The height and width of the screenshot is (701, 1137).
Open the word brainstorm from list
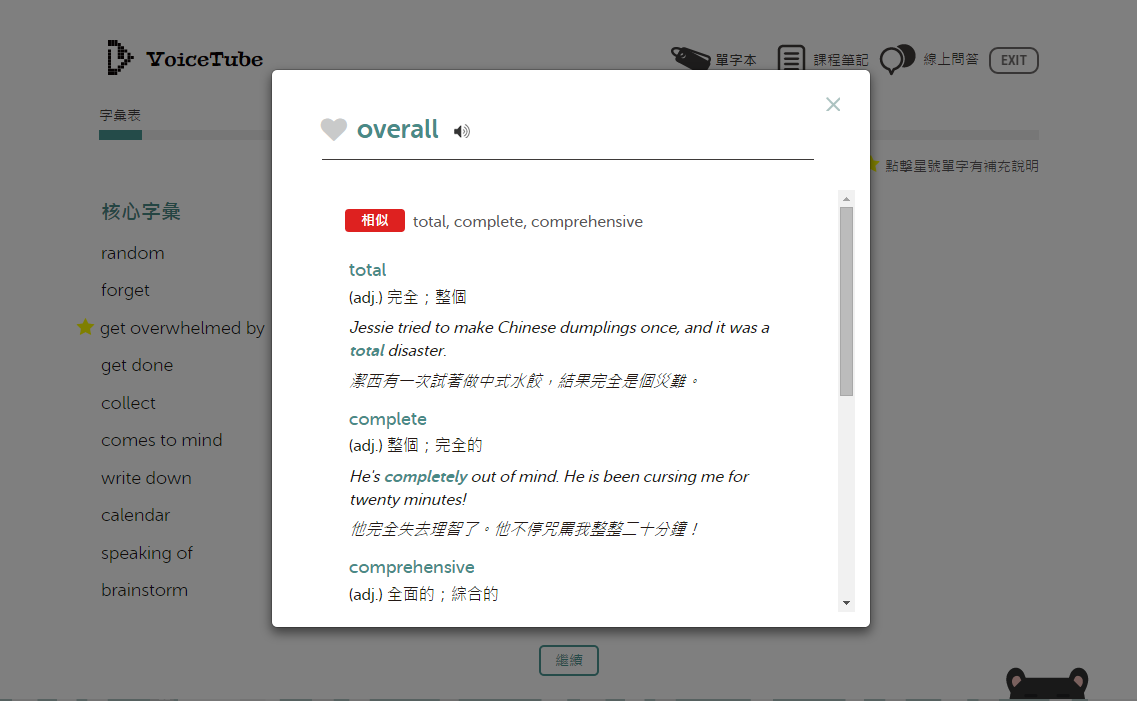pyautogui.click(x=144, y=590)
